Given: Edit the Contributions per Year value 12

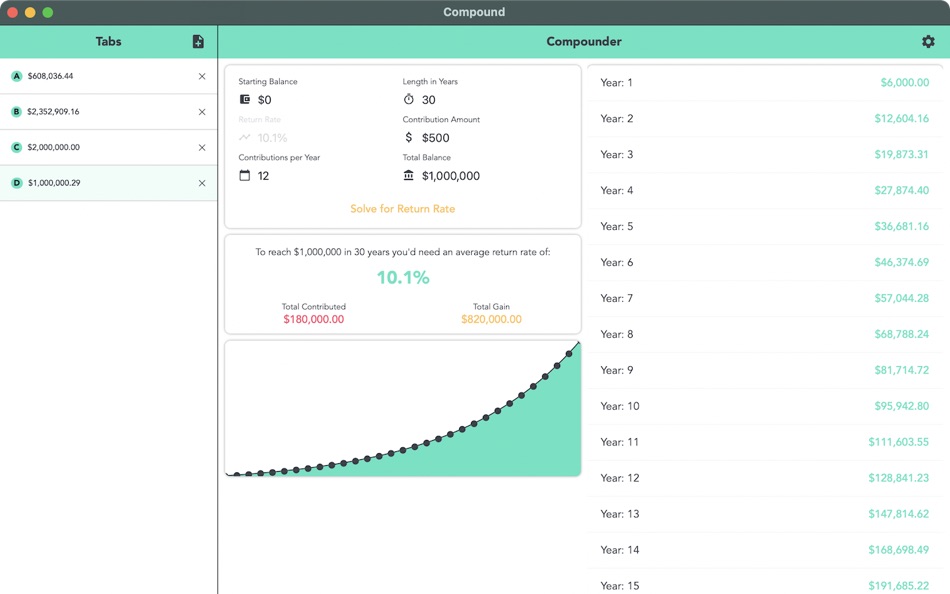Looking at the screenshot, I should tap(263, 176).
